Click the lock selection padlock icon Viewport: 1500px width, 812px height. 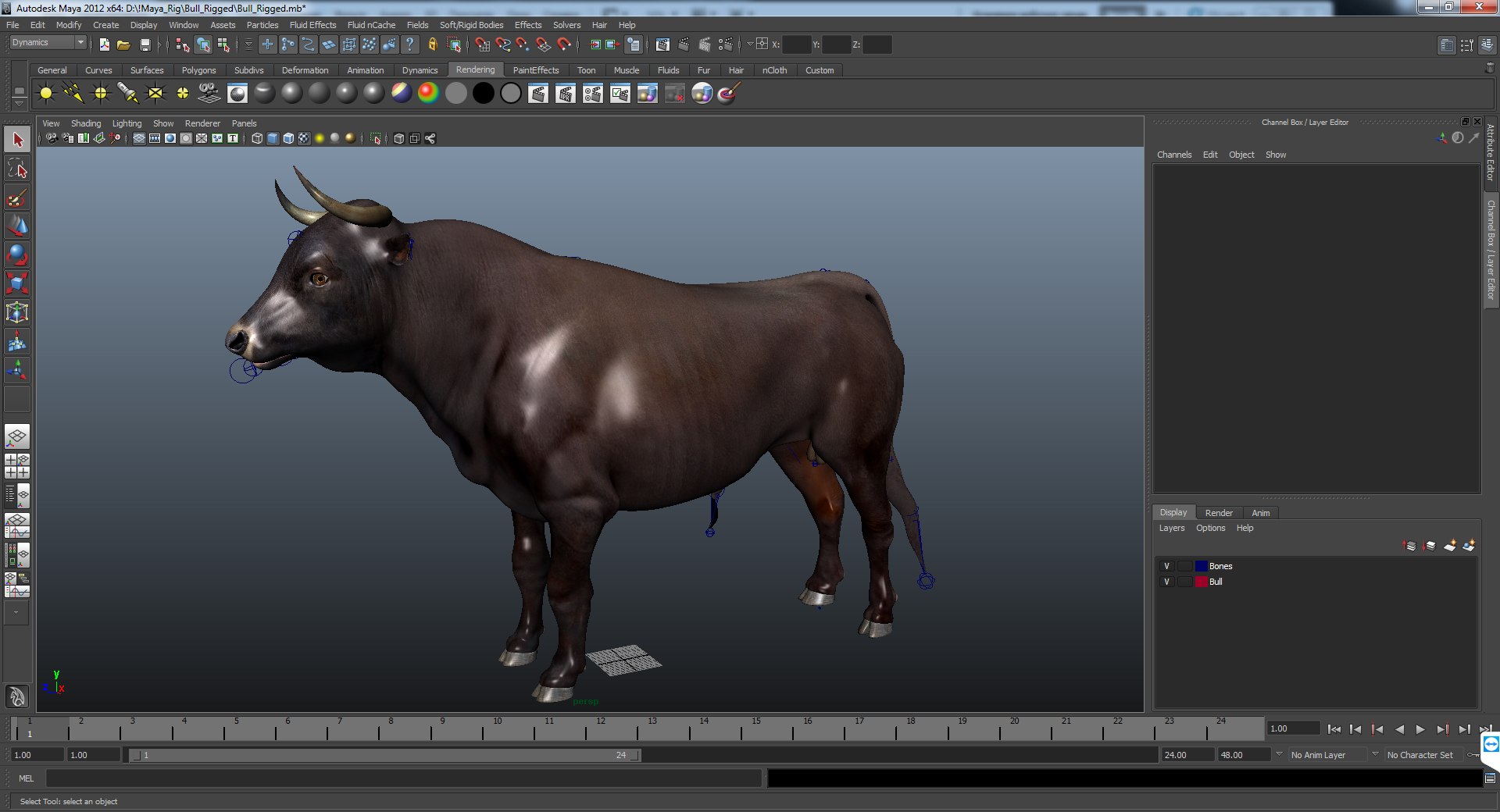432,45
